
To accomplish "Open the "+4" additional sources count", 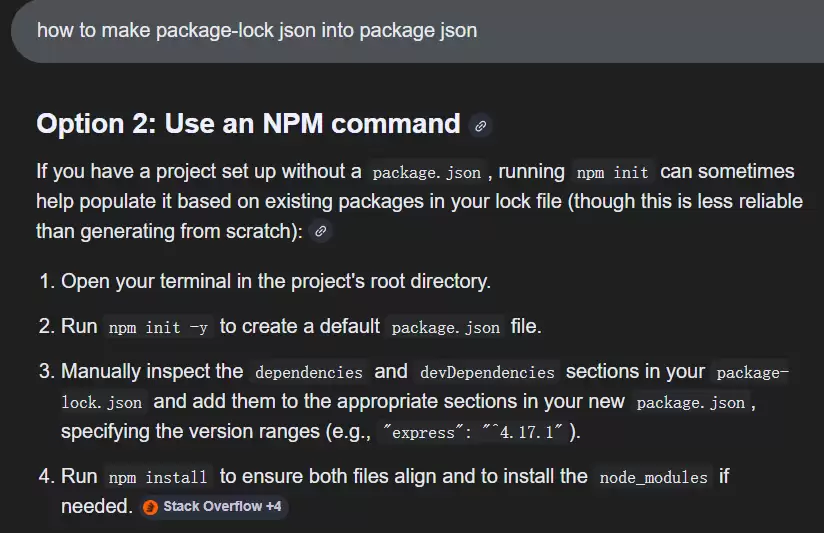I will click(x=273, y=507).
